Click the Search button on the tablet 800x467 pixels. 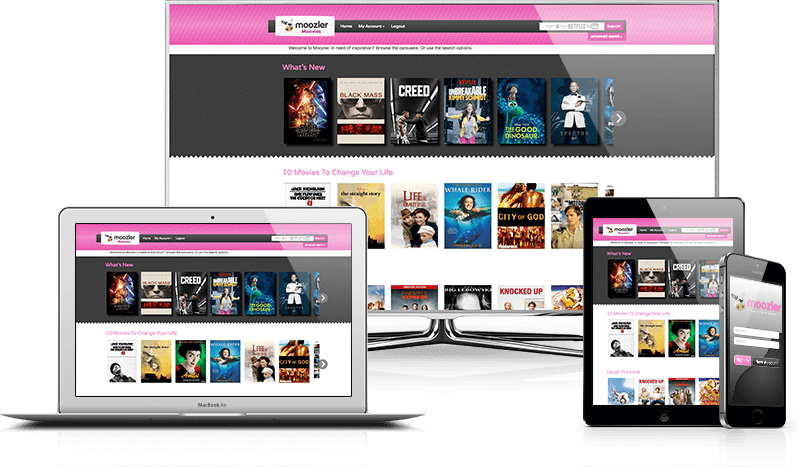pyautogui.click(x=724, y=230)
